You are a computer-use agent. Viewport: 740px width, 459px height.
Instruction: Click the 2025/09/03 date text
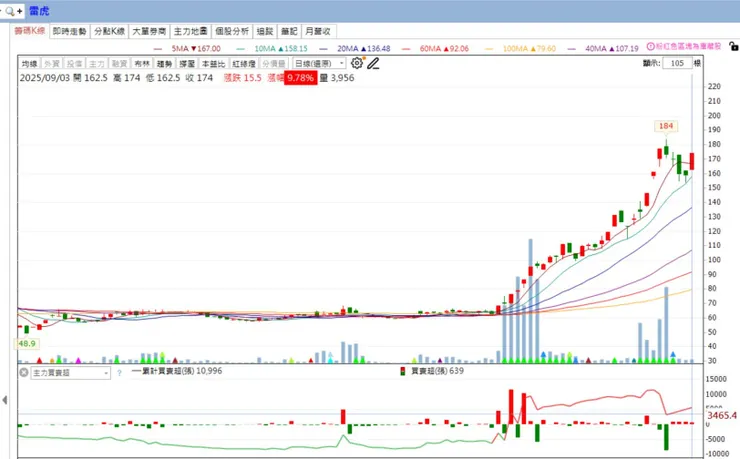45,78
